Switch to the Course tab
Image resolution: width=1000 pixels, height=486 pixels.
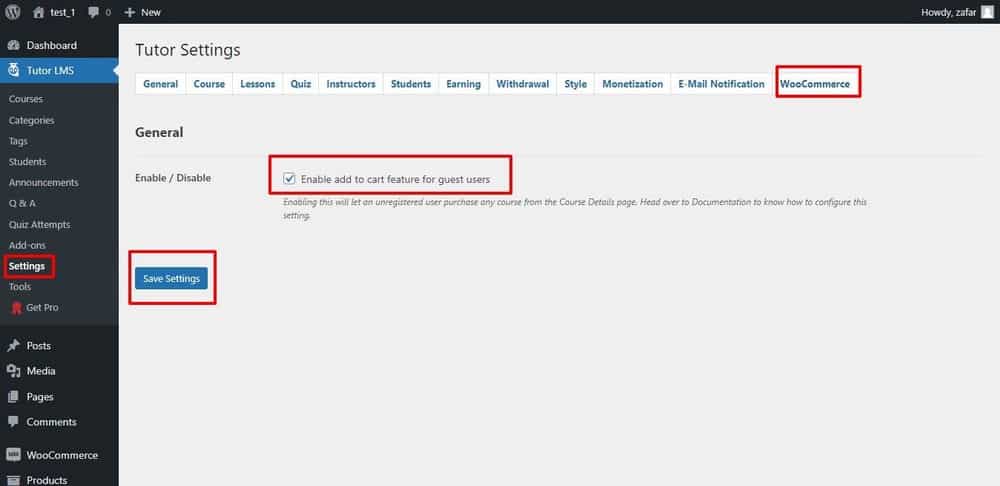tap(209, 84)
